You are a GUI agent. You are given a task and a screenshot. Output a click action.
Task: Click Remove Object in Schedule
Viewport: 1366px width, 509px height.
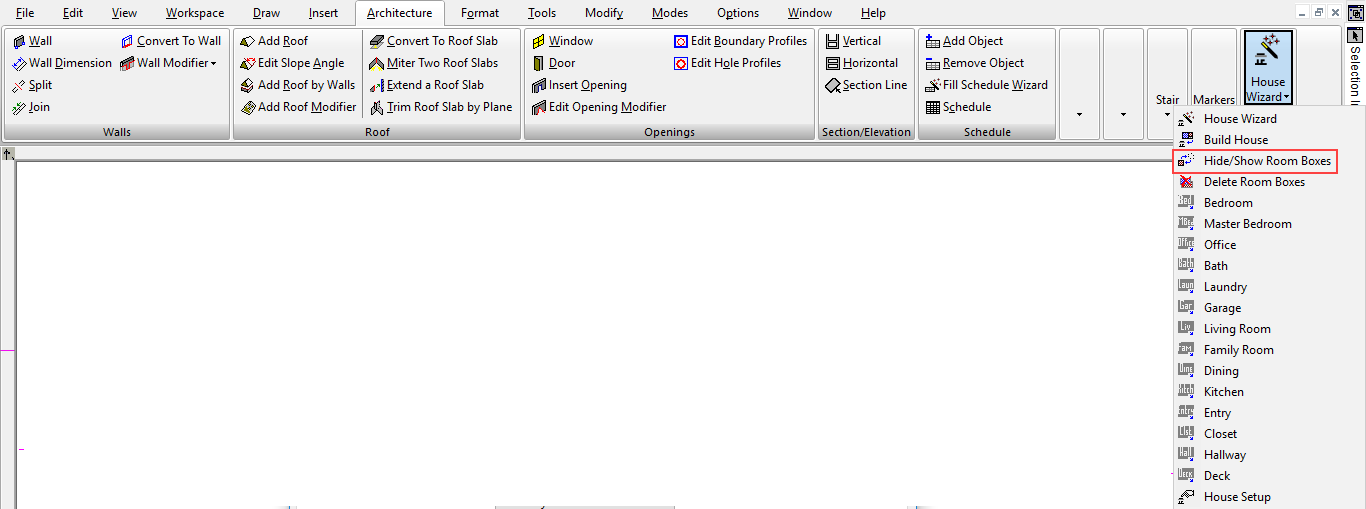point(975,63)
